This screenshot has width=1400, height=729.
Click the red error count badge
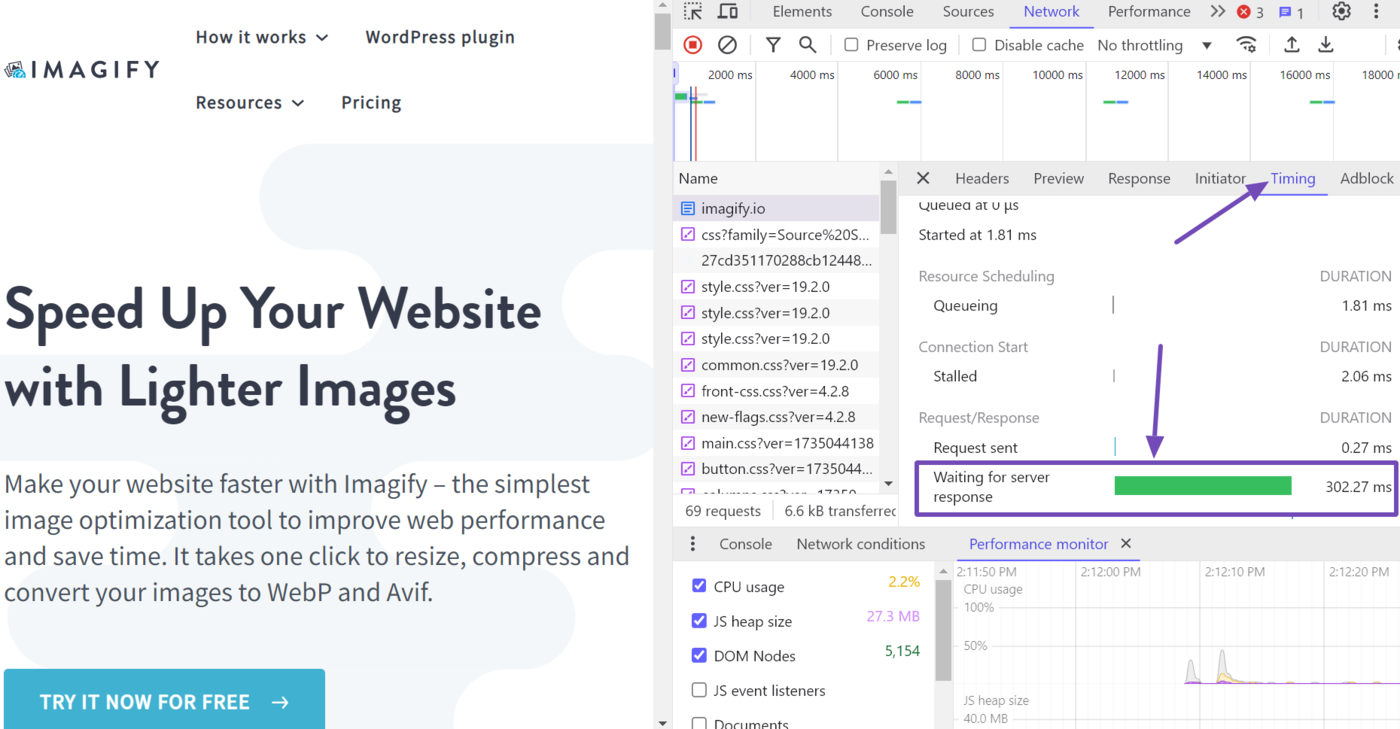pos(1250,12)
